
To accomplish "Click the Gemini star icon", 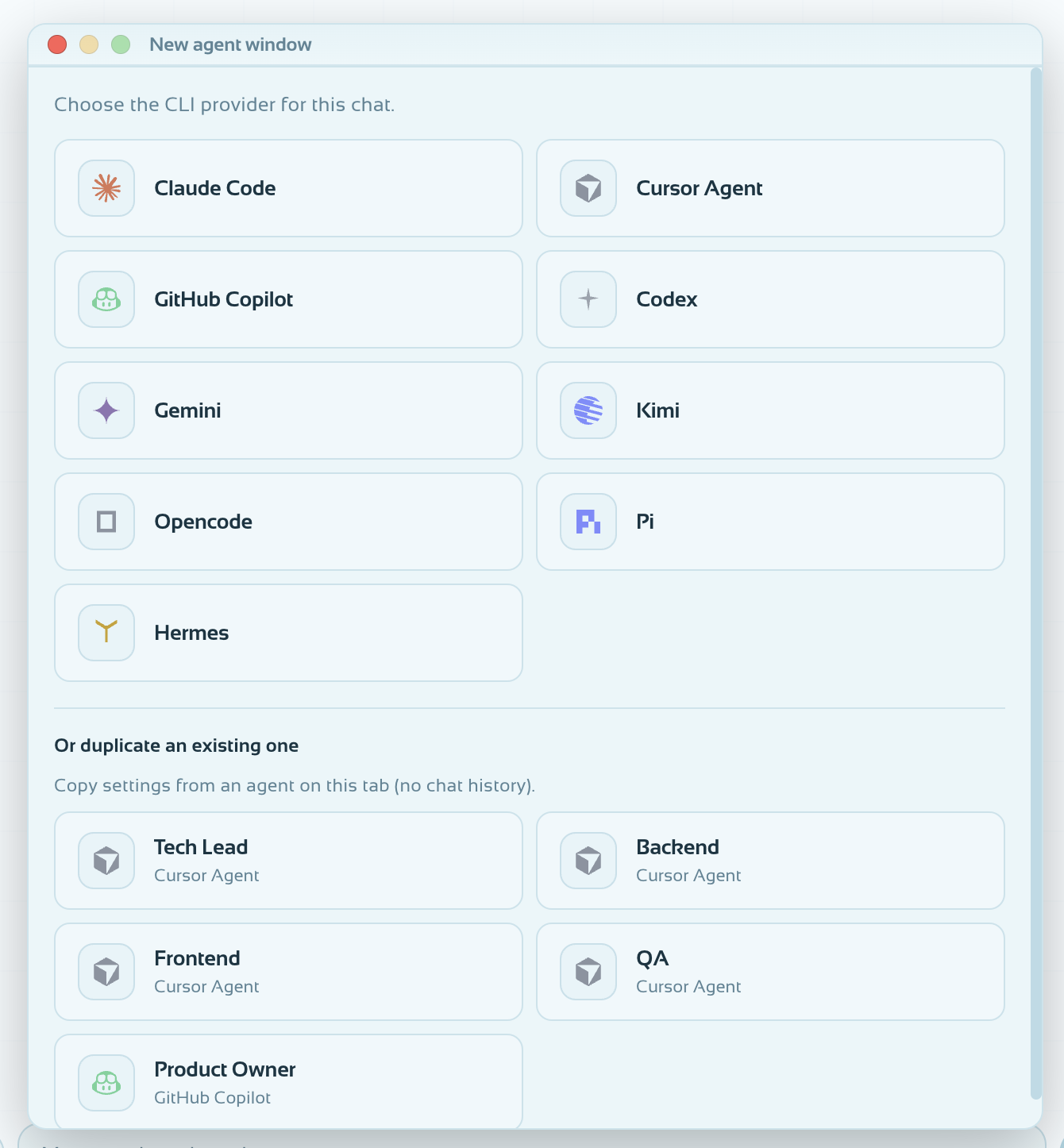I will [x=106, y=410].
